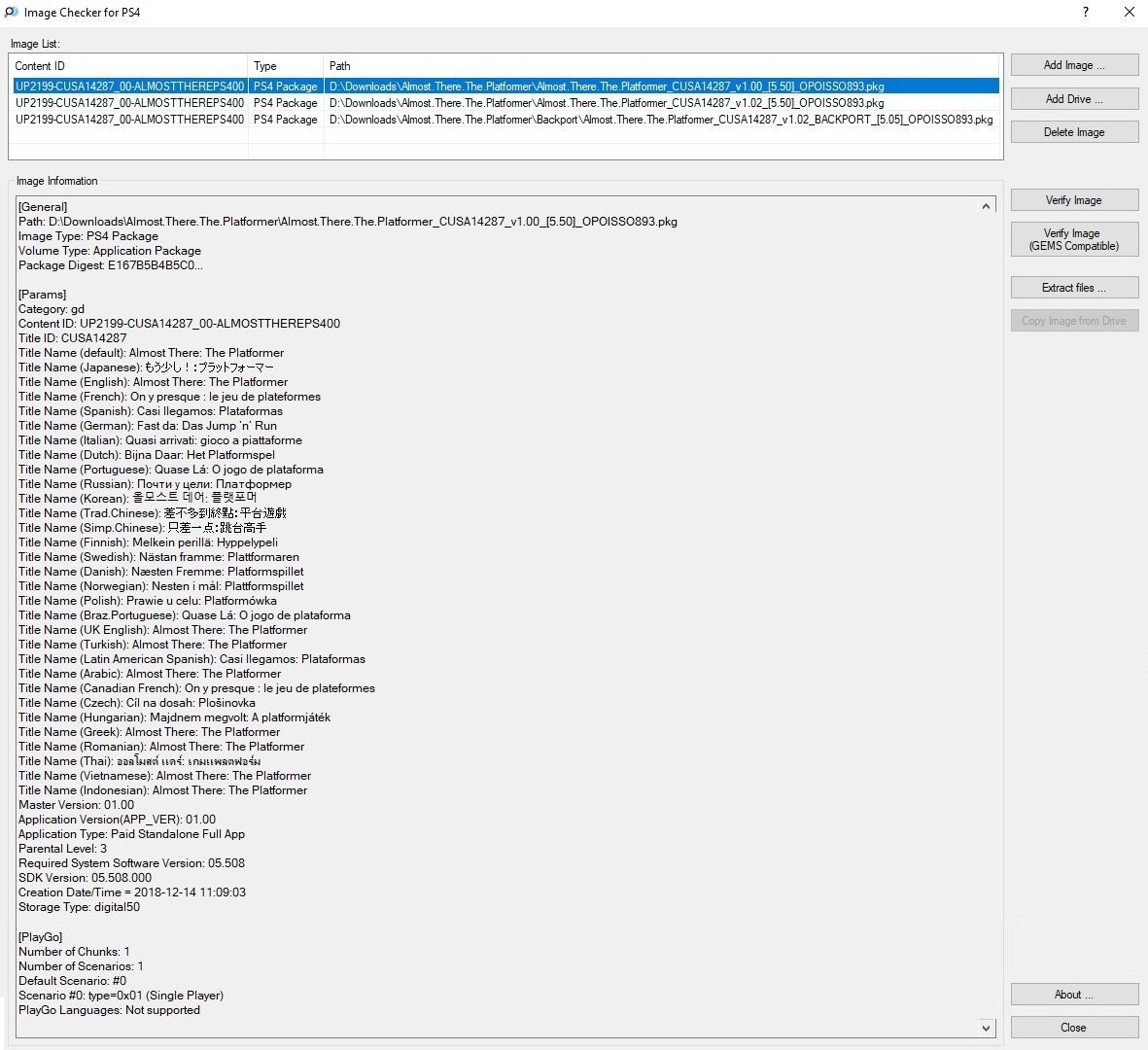Click the Title Name (Korean) line
This screenshot has height=1050, width=1148.
137,499
